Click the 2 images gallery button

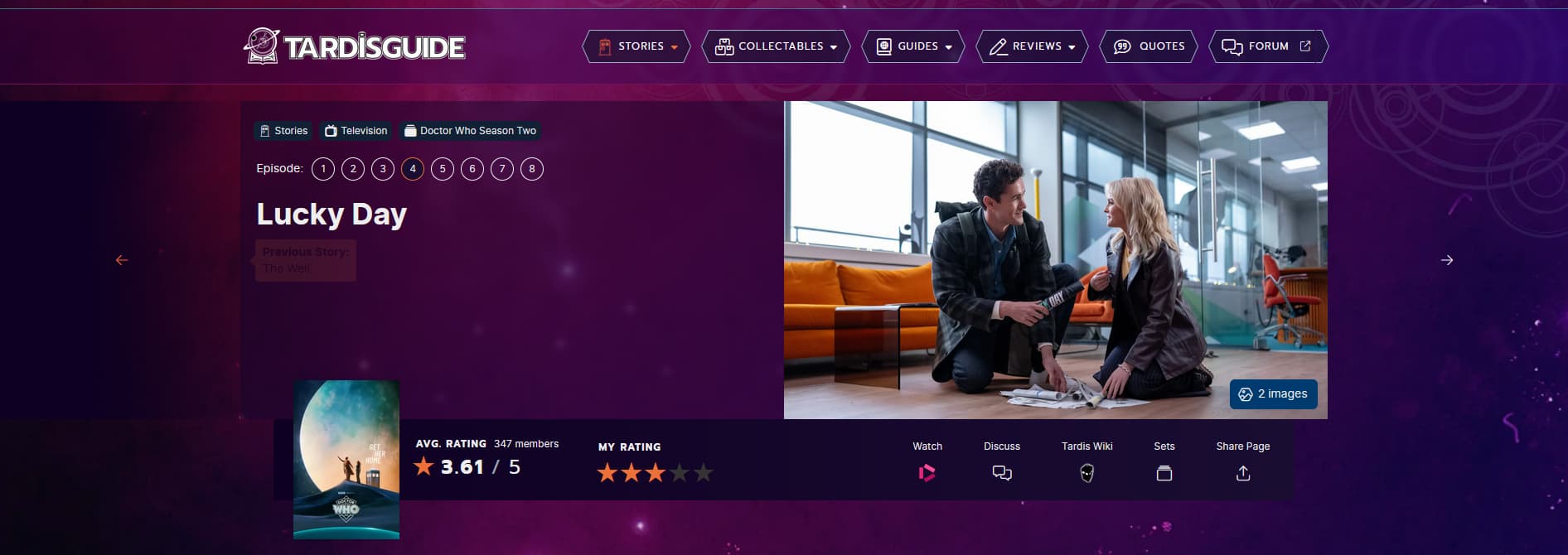pos(1273,394)
